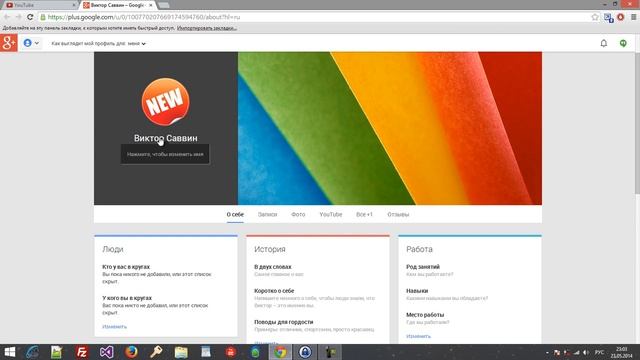
Task: Click the rainbow cover photo
Action: point(390,128)
